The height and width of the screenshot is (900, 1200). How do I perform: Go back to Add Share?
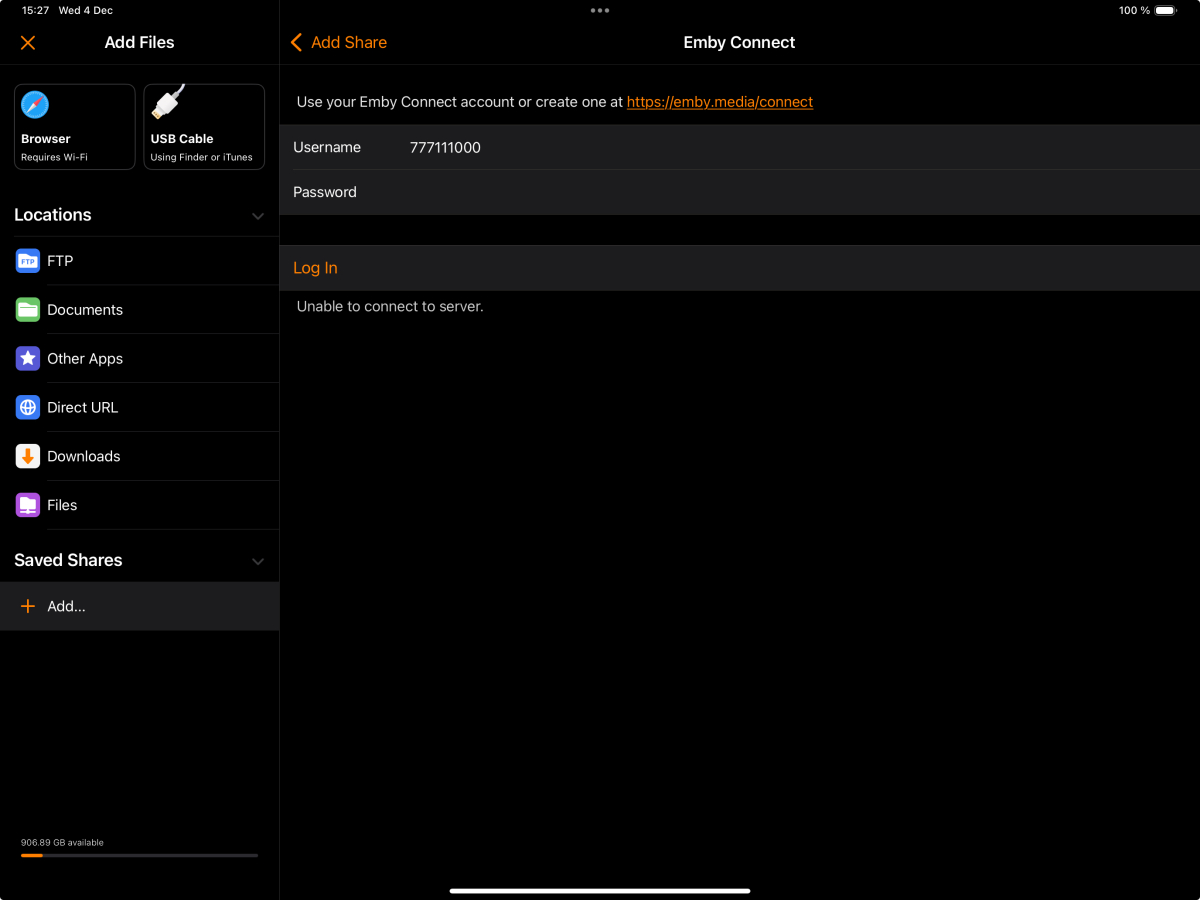(339, 42)
